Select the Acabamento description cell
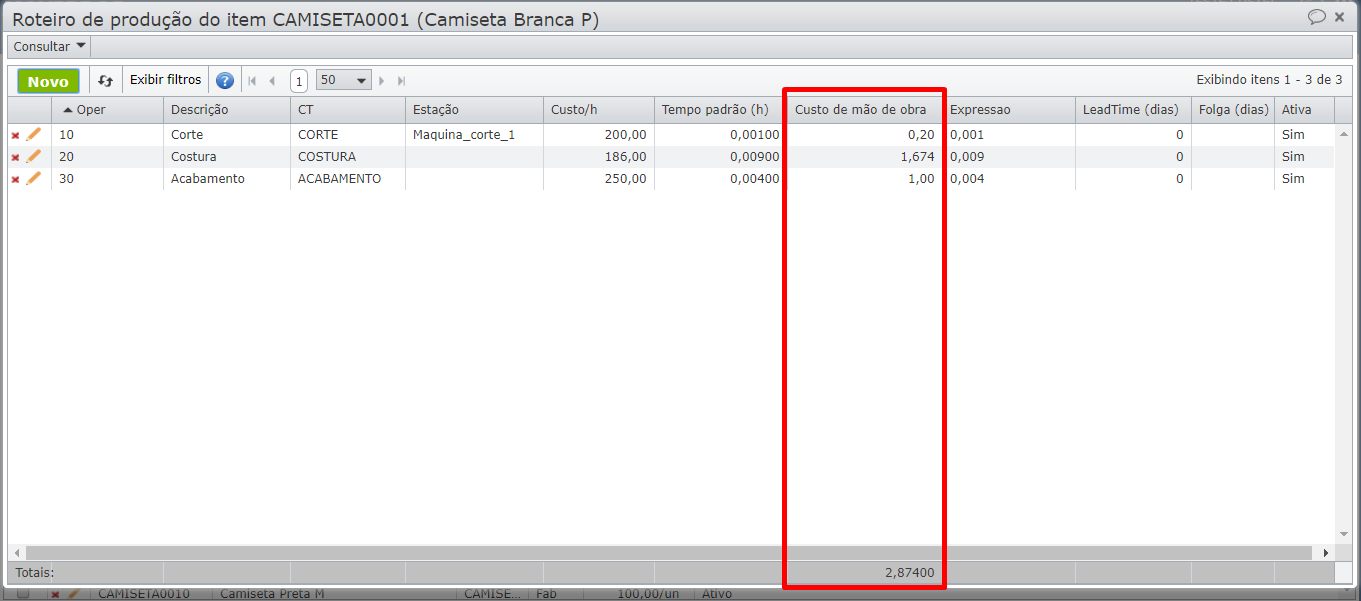Screen dimensions: 1361x601 coord(226,178)
